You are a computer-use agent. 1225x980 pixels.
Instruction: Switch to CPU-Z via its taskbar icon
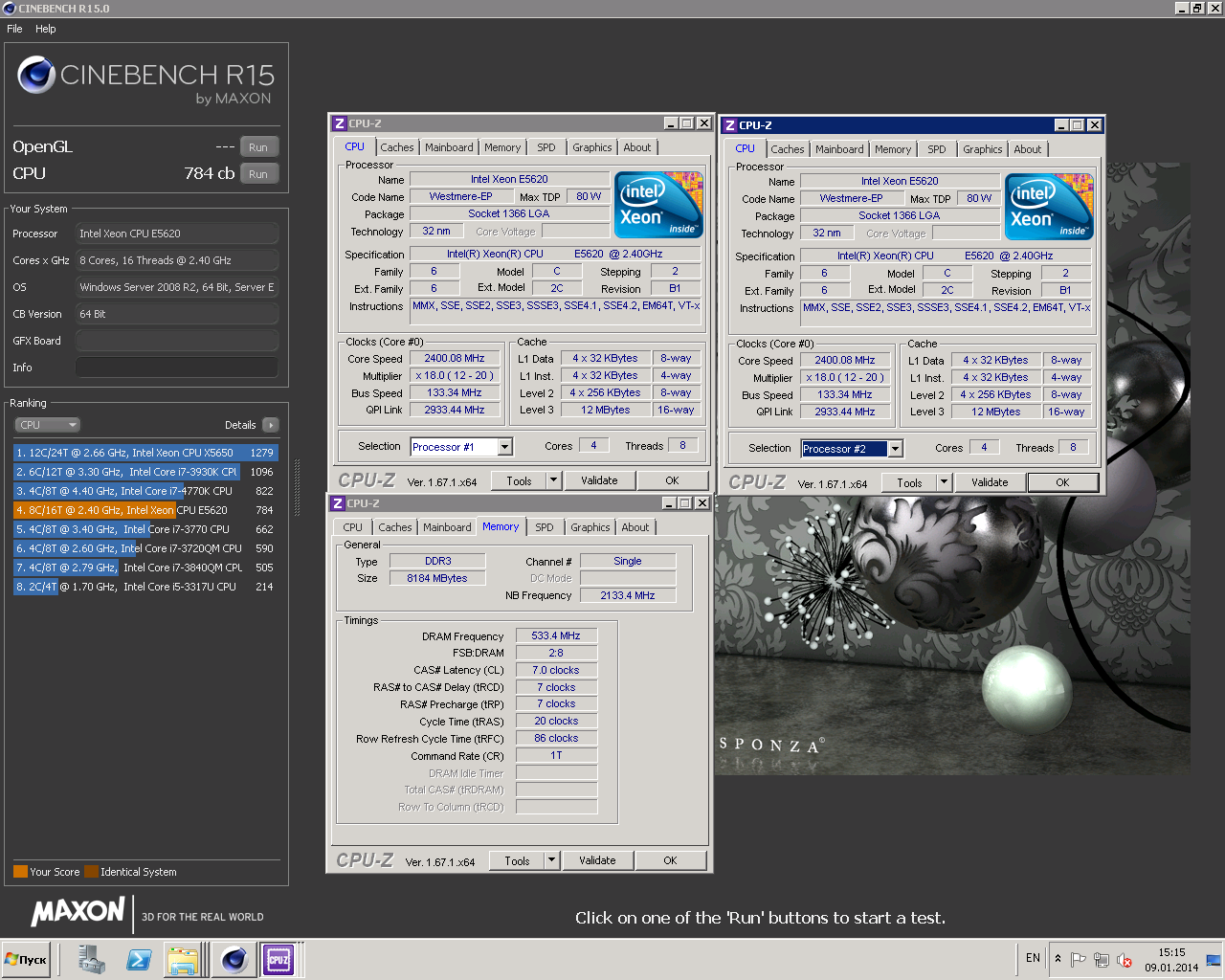coord(278,959)
